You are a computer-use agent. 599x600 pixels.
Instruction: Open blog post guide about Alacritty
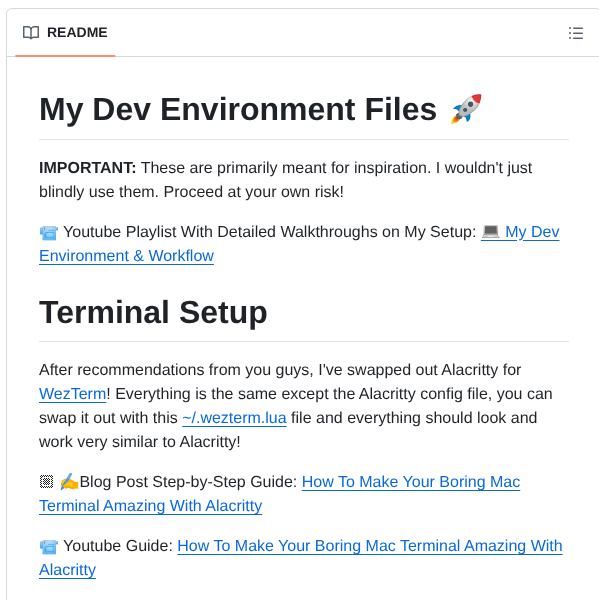[x=411, y=482]
